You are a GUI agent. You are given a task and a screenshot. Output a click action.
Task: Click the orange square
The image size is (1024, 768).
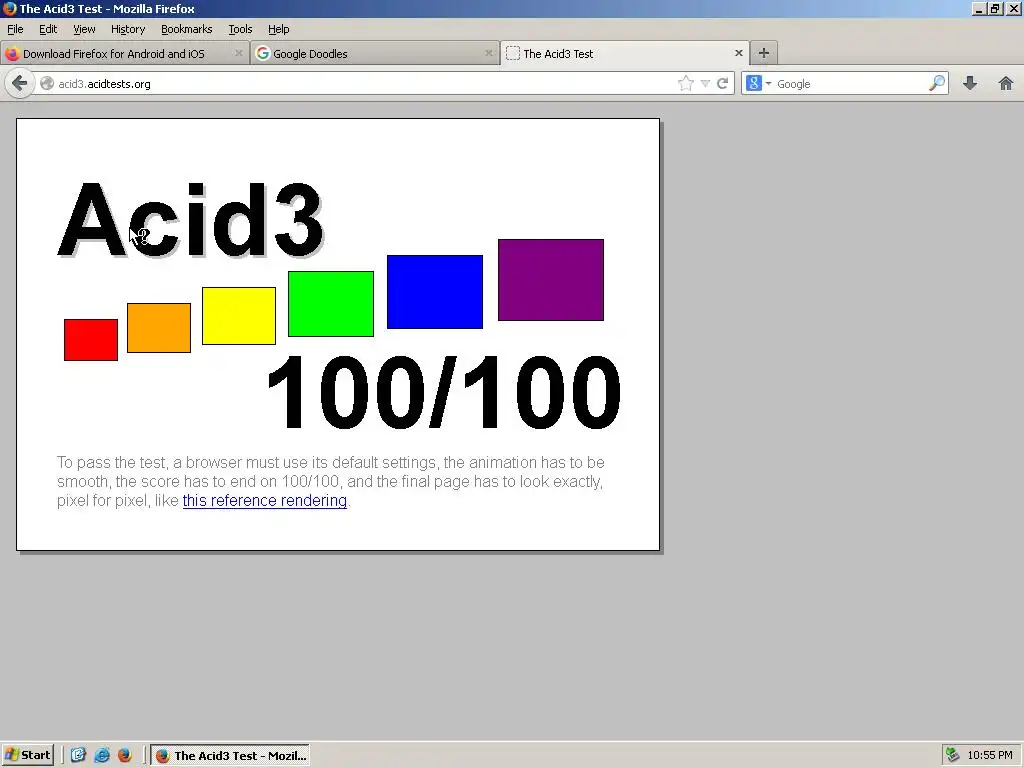159,328
